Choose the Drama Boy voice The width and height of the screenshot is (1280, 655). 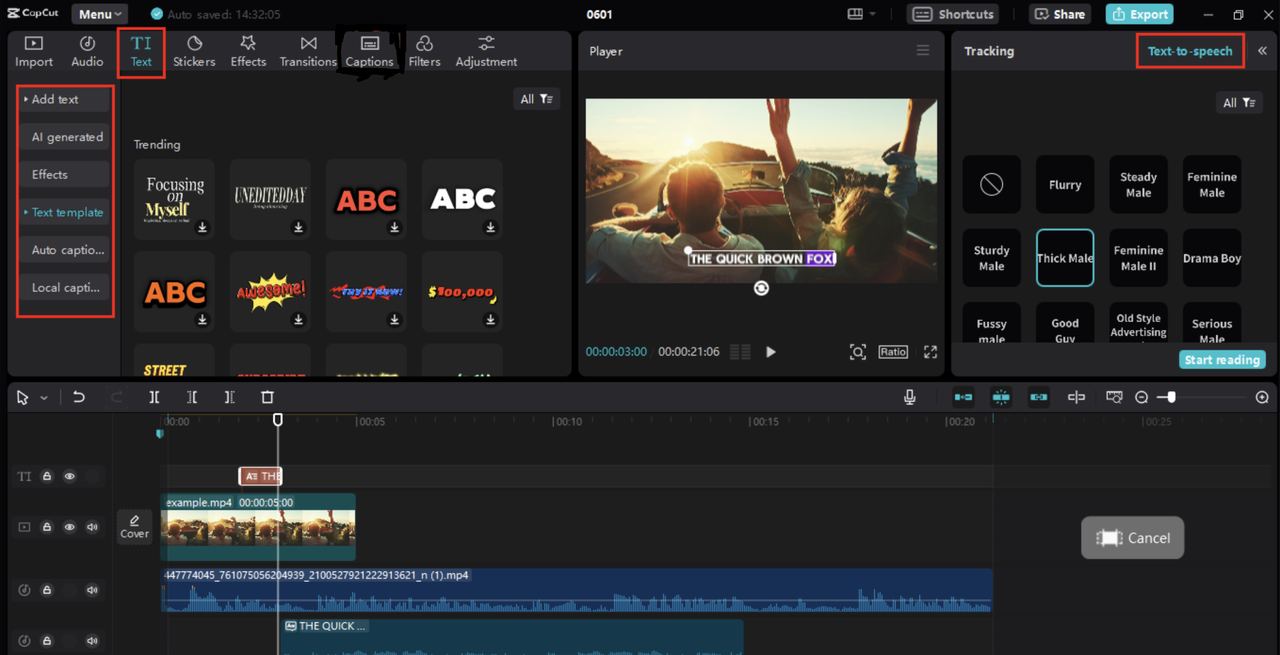tap(1212, 258)
